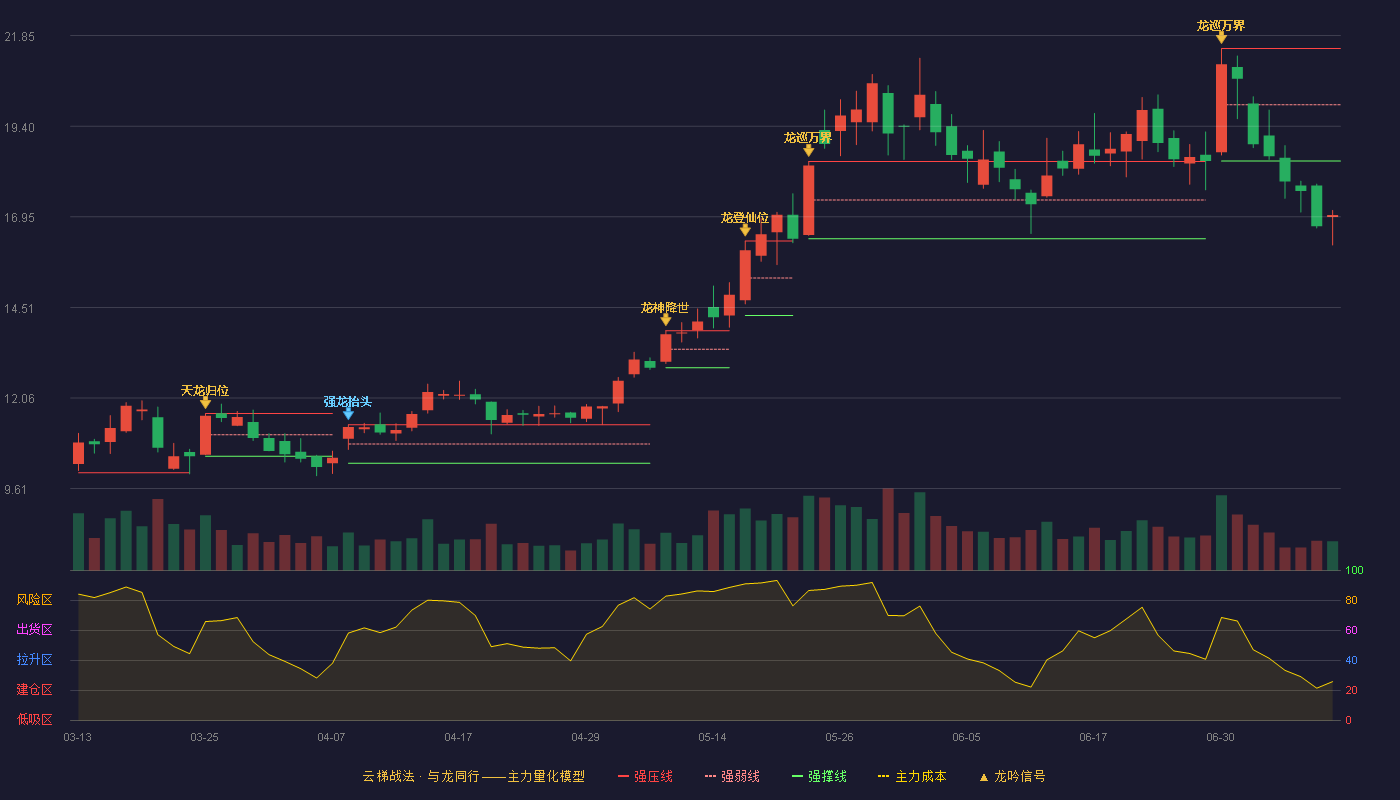Viewport: 1400px width, 800px height.
Task: Click the 05-14 date label
Action: (x=712, y=737)
